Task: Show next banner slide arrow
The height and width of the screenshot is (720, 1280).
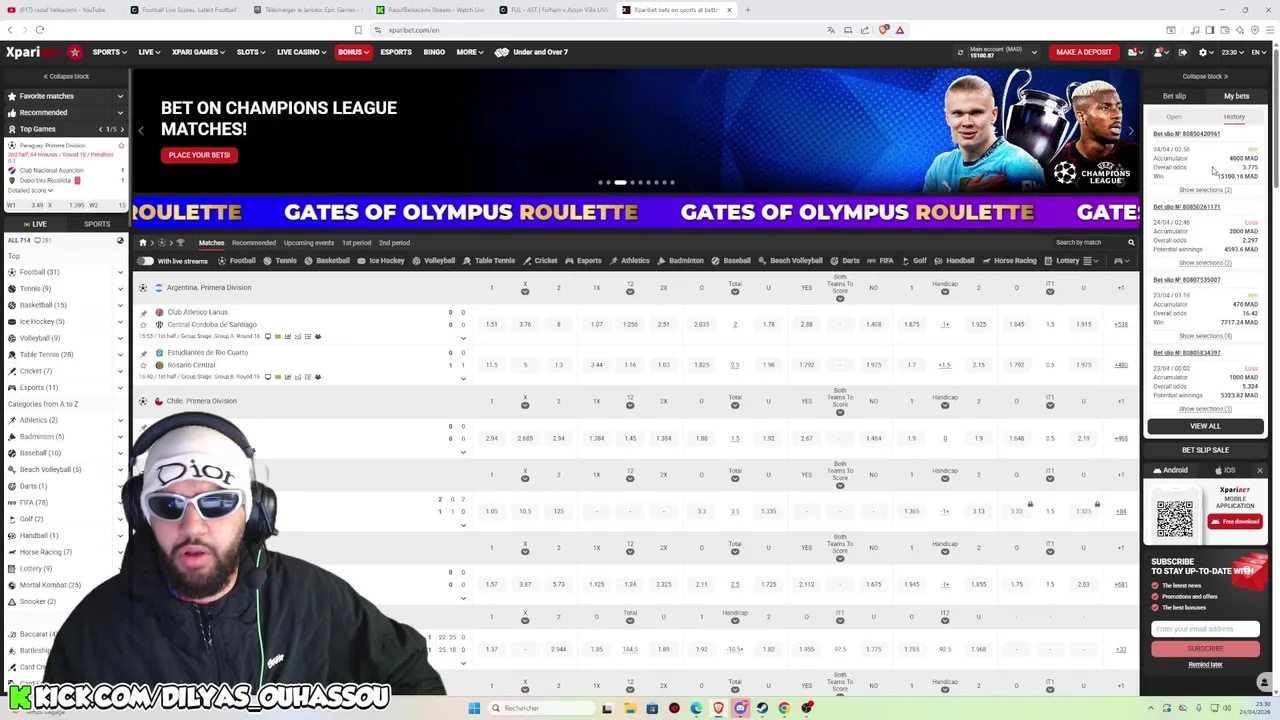Action: click(x=1131, y=131)
